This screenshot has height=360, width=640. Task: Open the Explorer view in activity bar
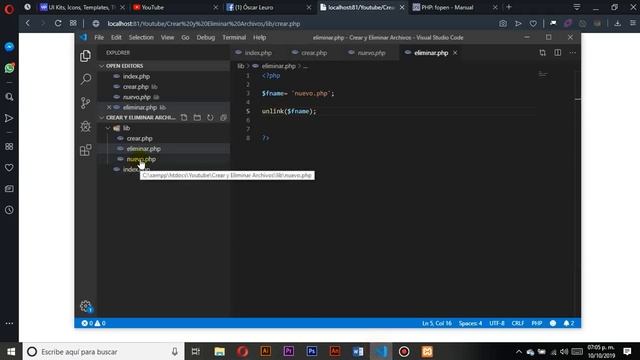pos(85,56)
